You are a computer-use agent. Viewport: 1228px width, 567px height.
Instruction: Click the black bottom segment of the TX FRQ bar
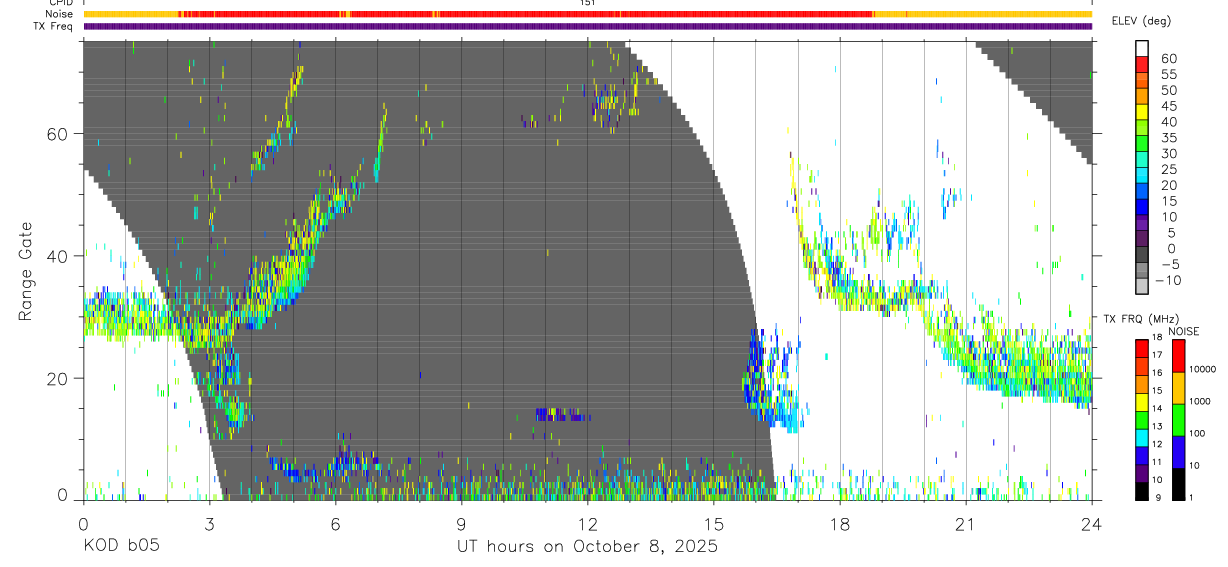[x=1142, y=491]
